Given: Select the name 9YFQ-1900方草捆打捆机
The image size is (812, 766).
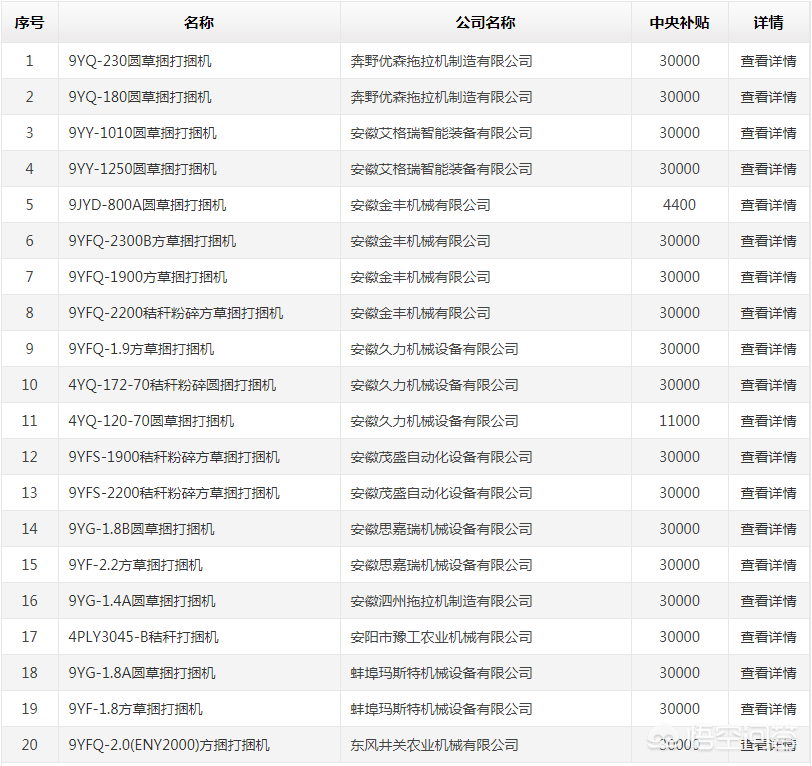Looking at the screenshot, I should click(x=148, y=277).
